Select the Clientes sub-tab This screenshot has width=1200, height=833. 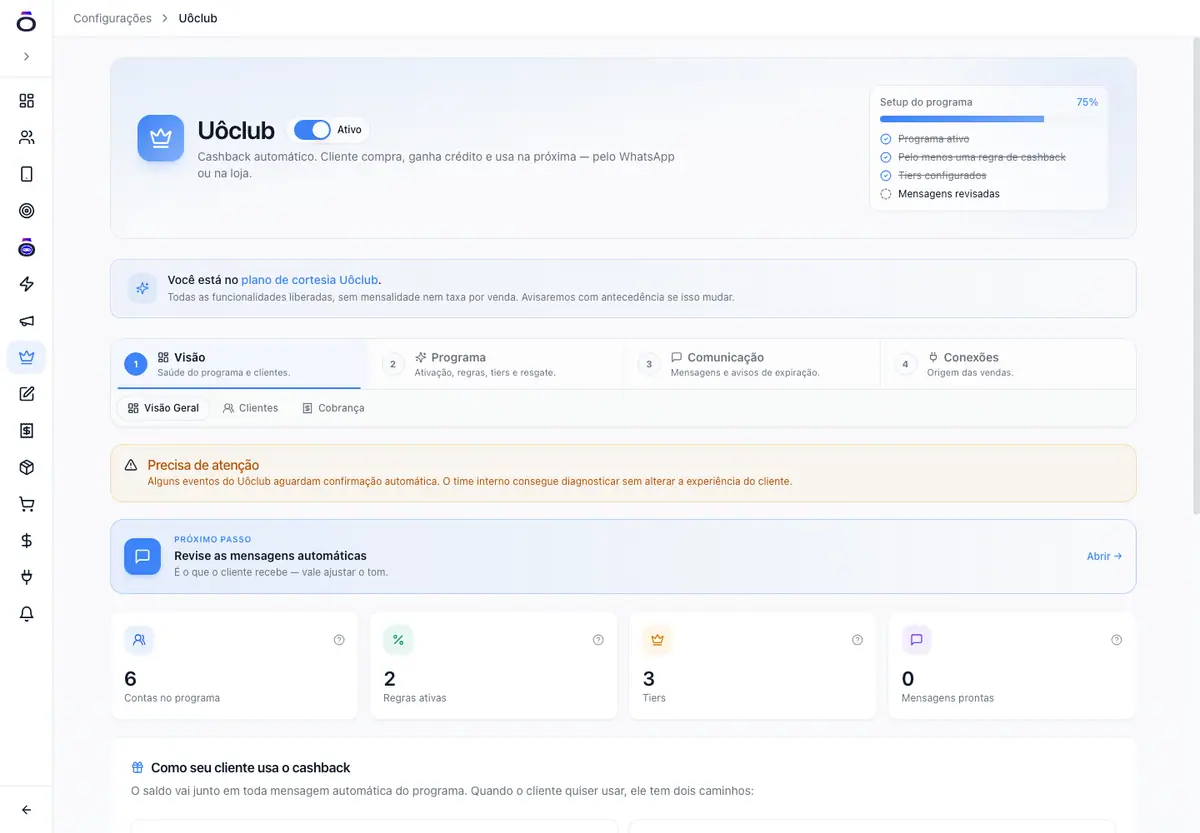[x=250, y=408]
